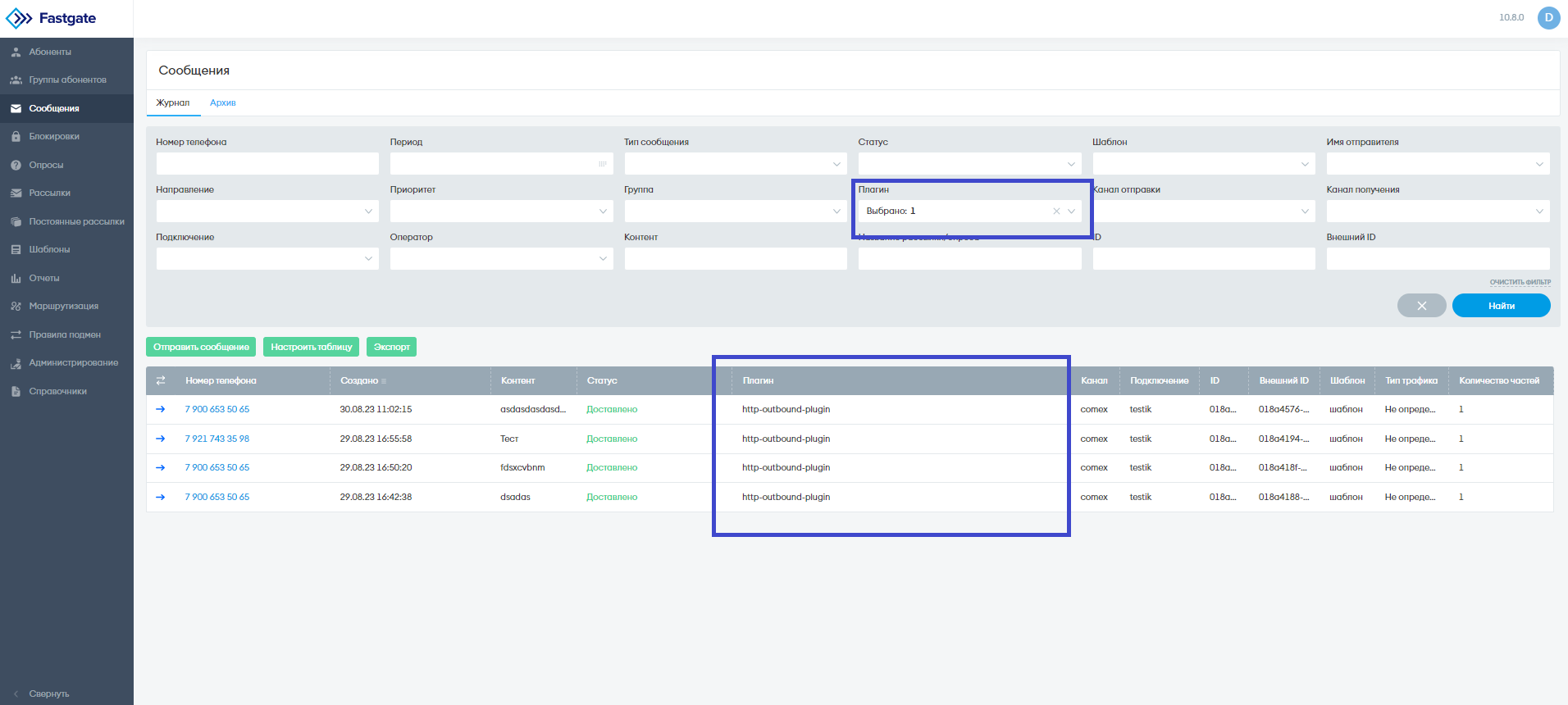Open Администрирование in the sidebar menu

click(74, 363)
